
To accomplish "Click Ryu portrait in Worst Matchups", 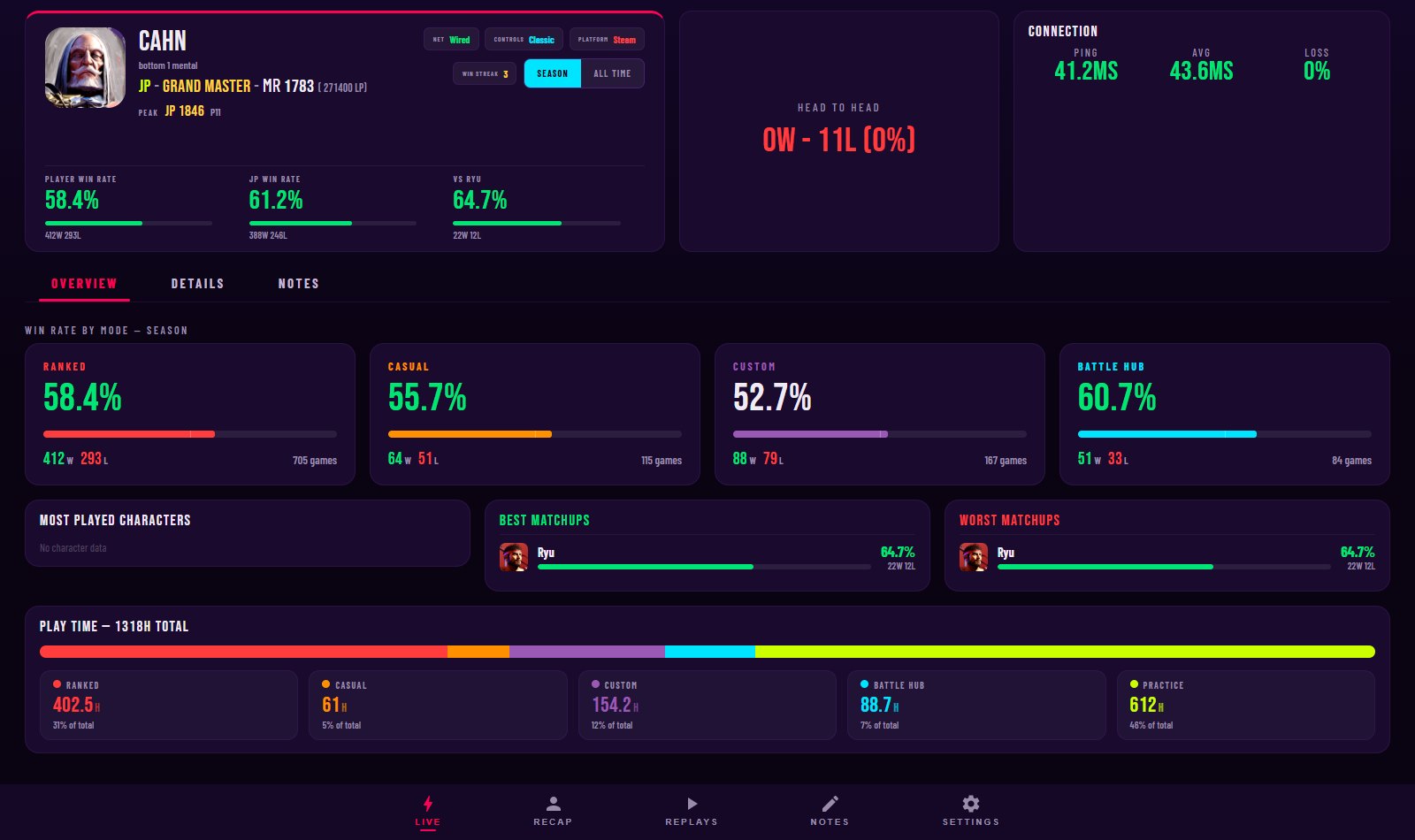I will point(974,557).
